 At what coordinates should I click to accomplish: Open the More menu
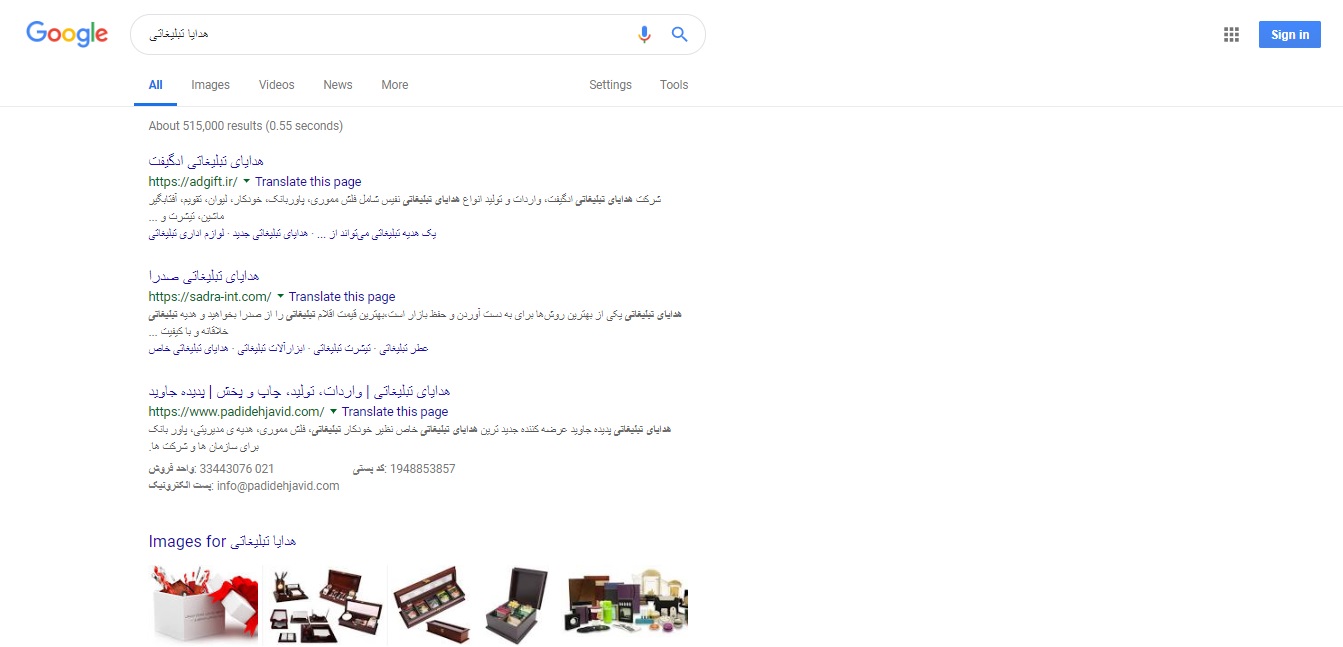coord(395,85)
